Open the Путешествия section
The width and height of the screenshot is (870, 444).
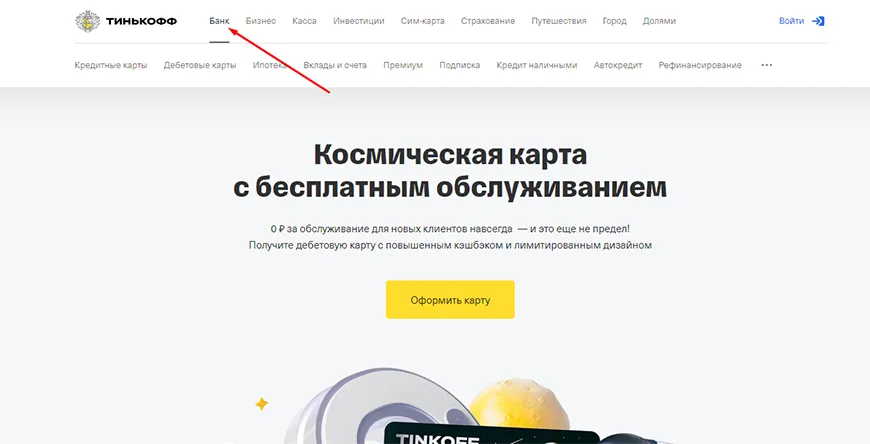[x=559, y=21]
